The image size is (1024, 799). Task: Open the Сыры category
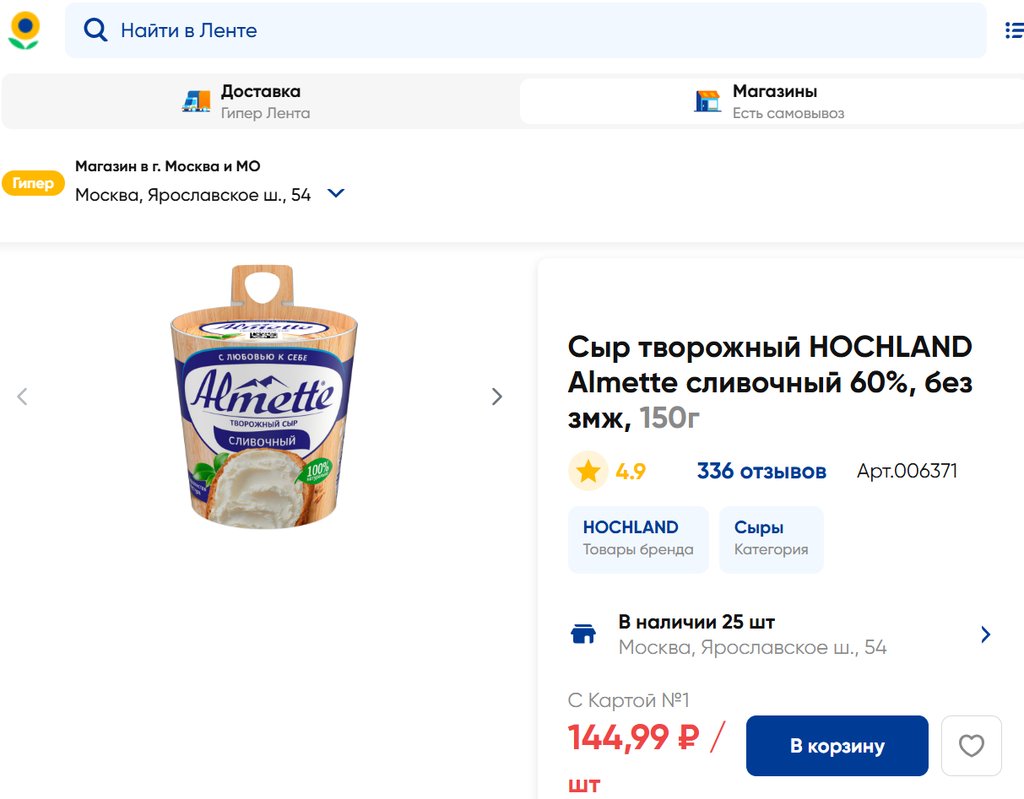click(770, 538)
